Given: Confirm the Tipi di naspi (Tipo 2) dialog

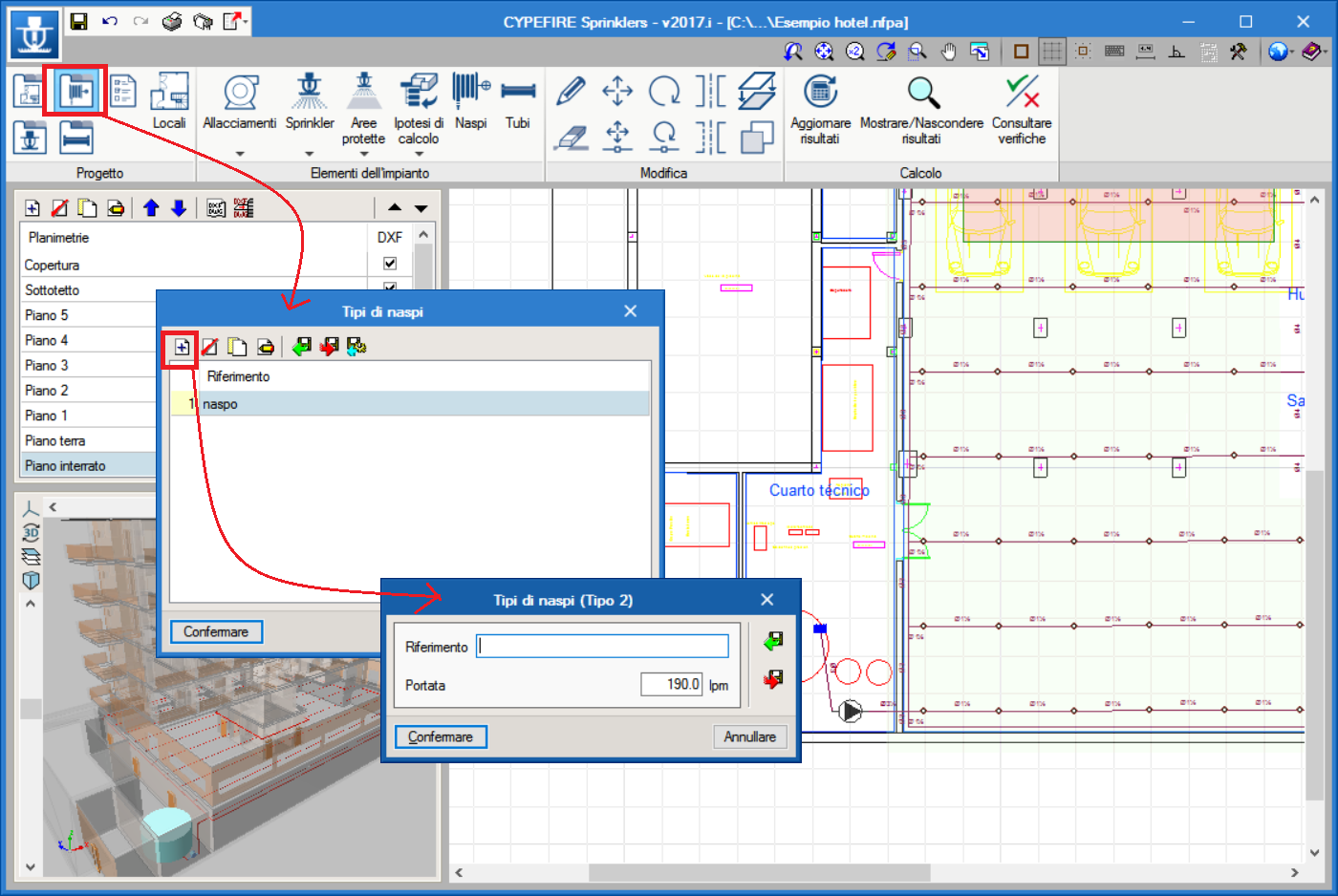Looking at the screenshot, I should tap(441, 736).
